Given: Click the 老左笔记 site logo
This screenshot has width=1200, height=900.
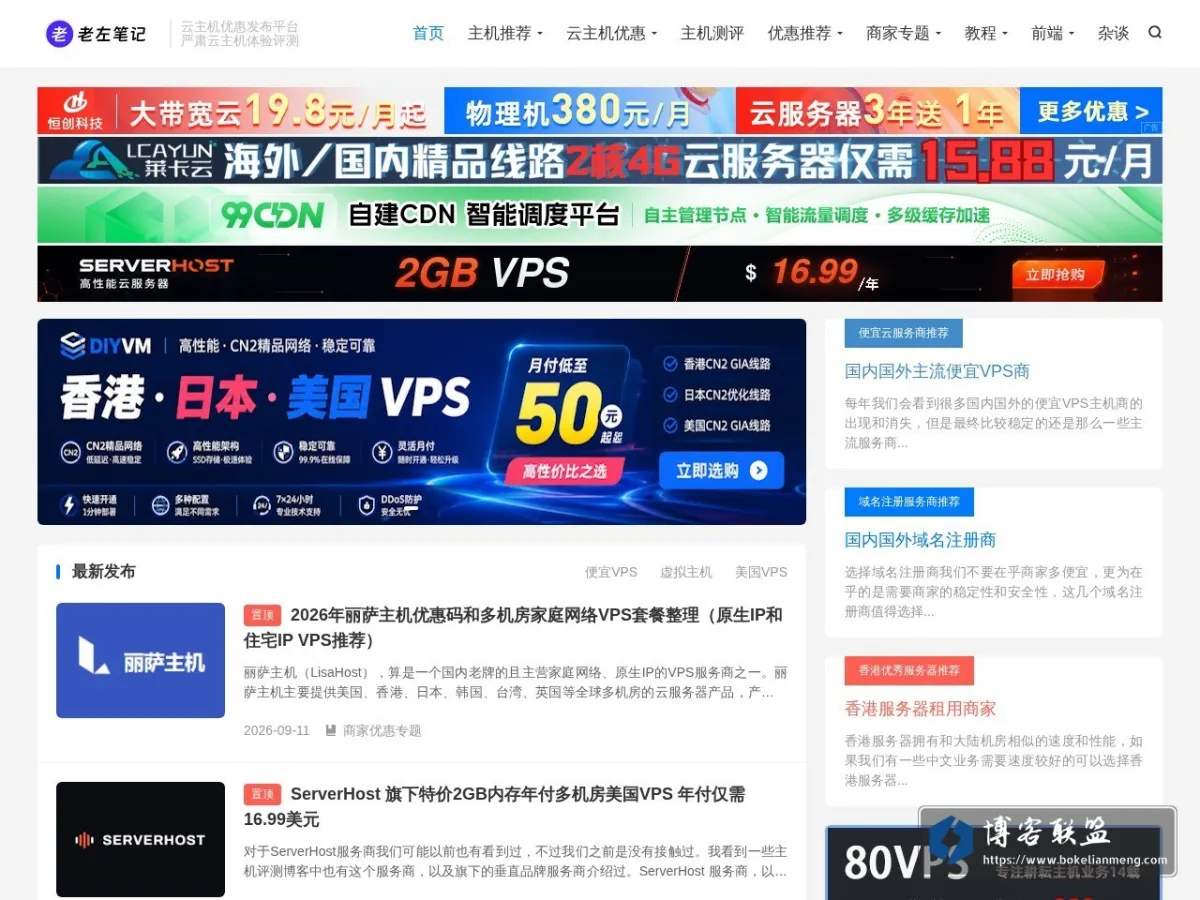Looking at the screenshot, I should [96, 33].
